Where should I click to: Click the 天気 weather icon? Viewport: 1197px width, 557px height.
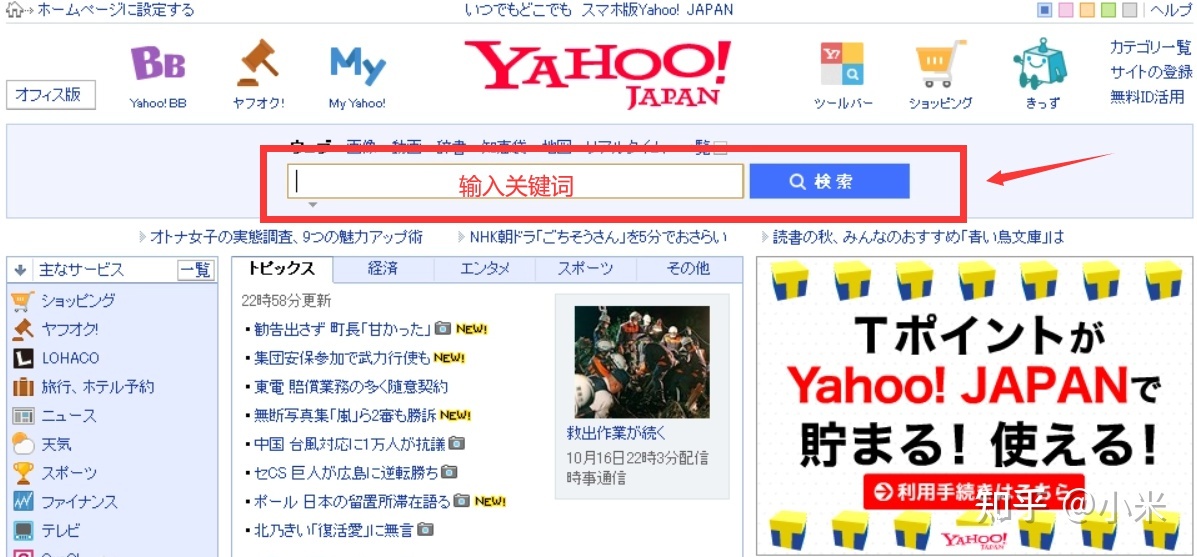coord(23,444)
